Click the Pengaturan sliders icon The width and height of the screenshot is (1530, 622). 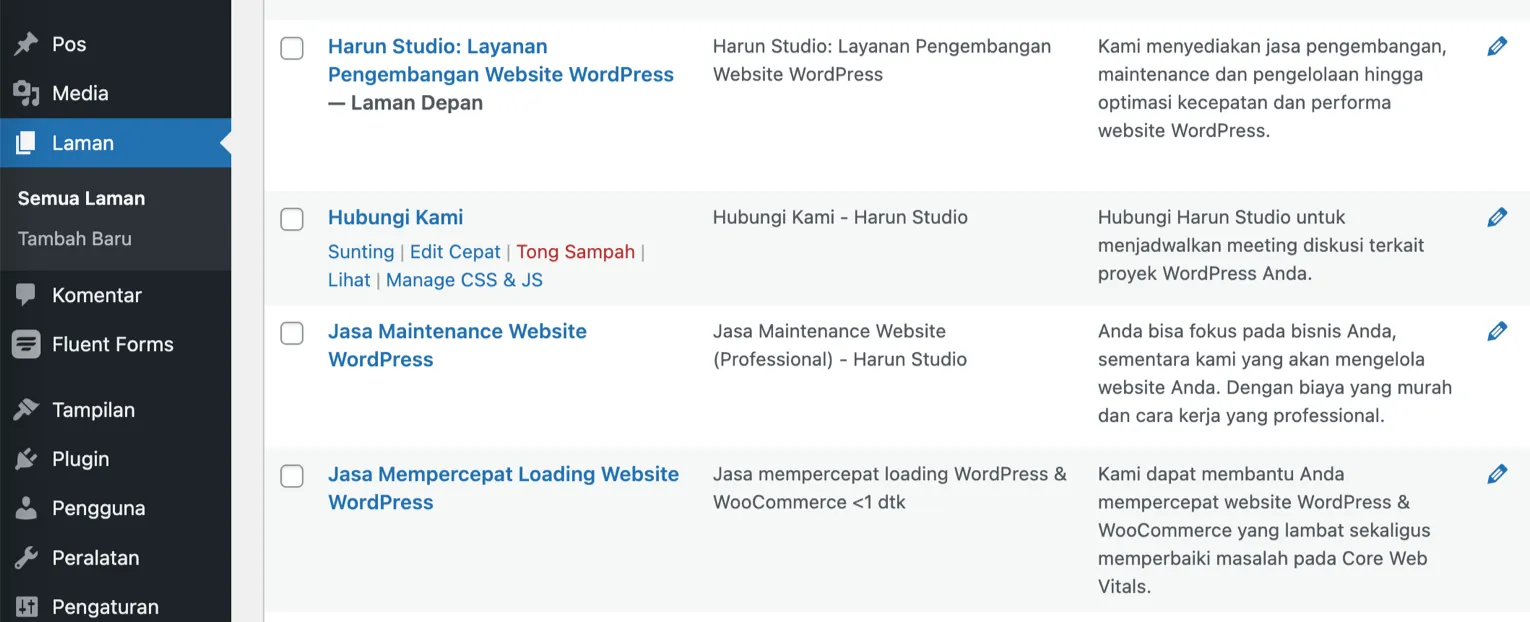[x=26, y=607]
